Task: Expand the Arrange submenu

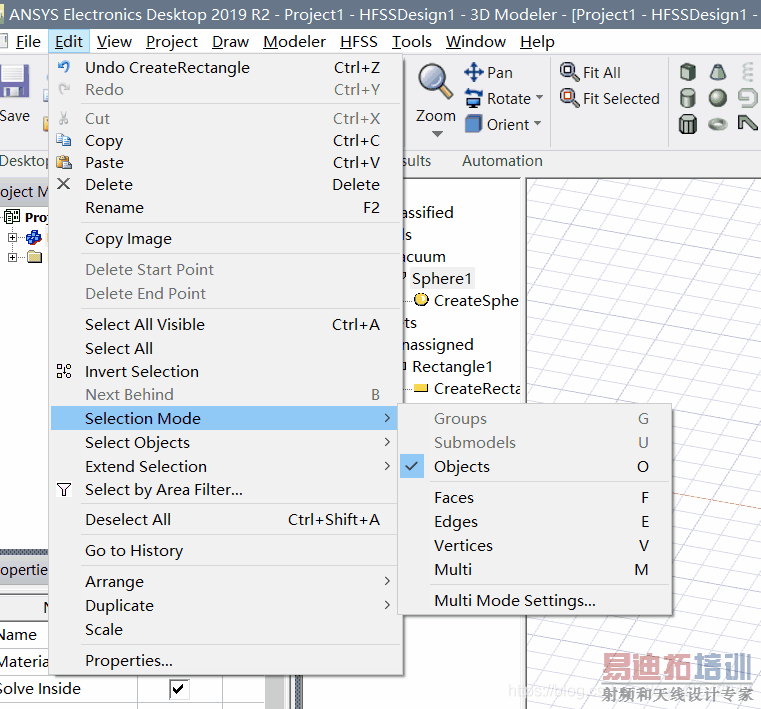Action: [226, 581]
